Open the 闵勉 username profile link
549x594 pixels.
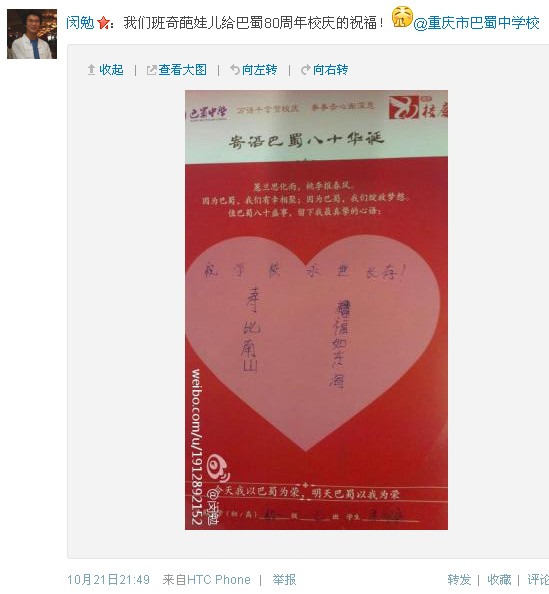[80, 23]
